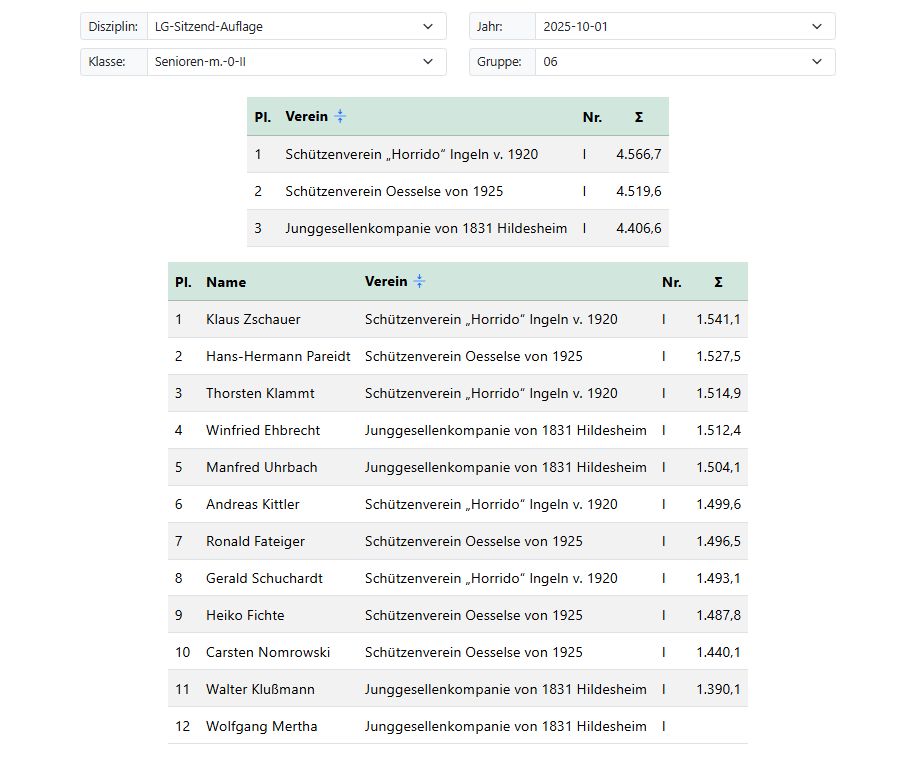Screen dimensions: 922x759
Task: Click on shooter Klaus Zschauer
Action: (x=253, y=320)
